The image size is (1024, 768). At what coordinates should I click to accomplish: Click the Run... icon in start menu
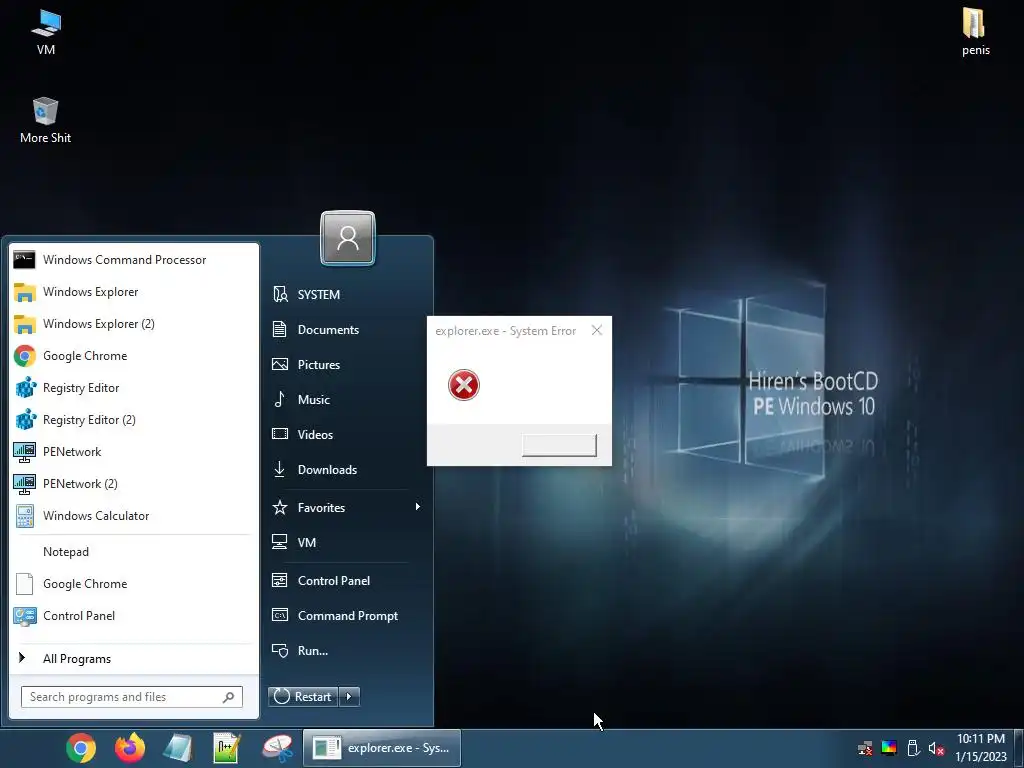pos(280,650)
